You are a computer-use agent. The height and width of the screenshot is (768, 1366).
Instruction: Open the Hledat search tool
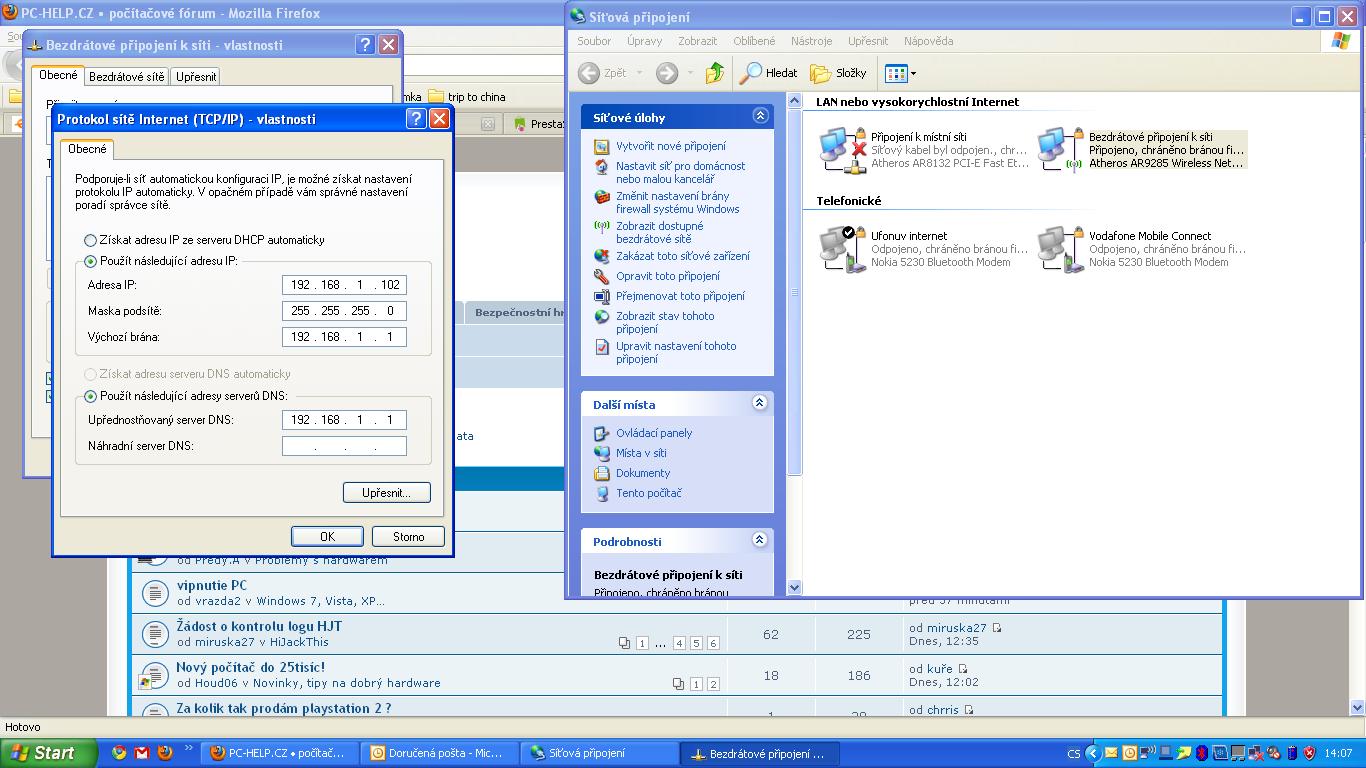coord(768,73)
